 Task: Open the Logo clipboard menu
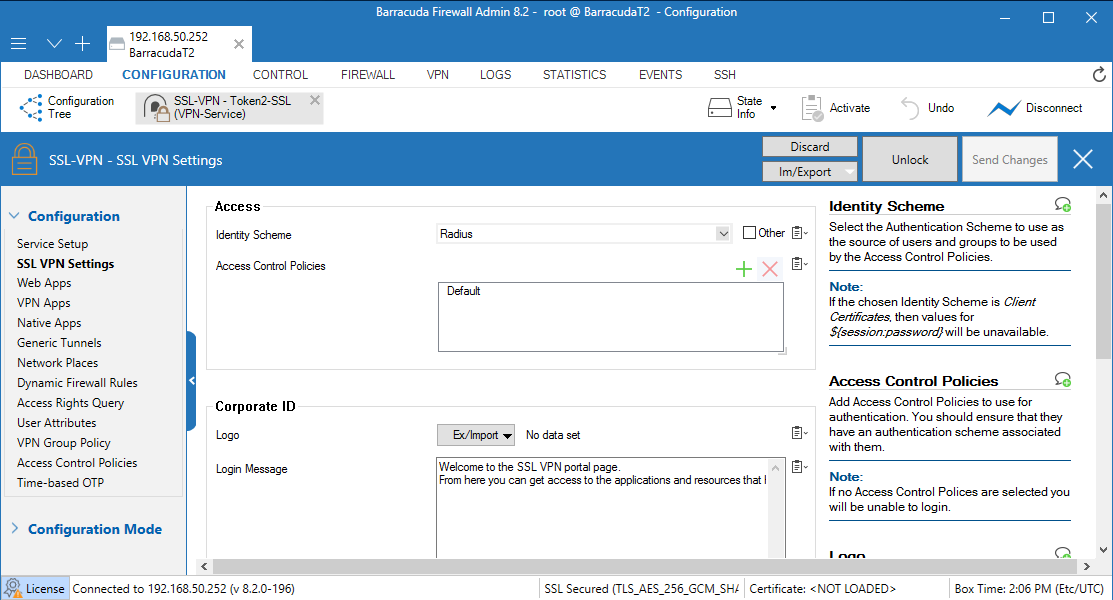(x=799, y=433)
